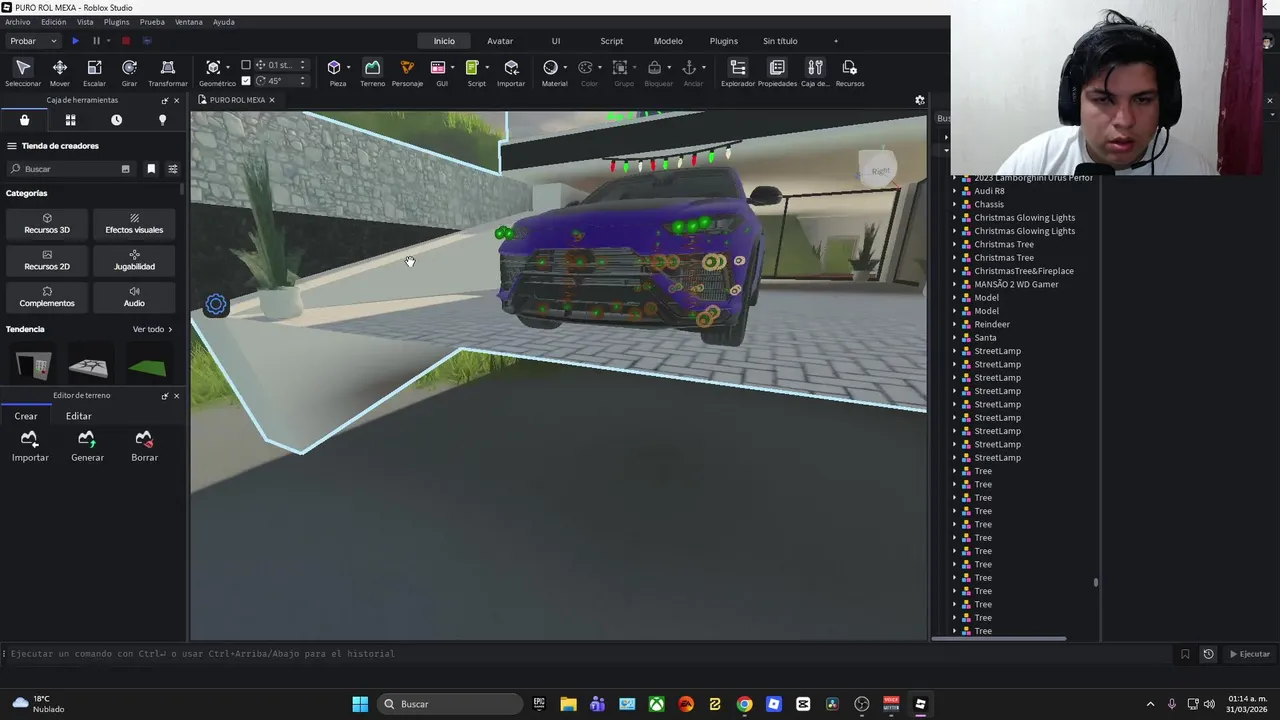Switch to the Modelo ribbon tab

tap(668, 41)
